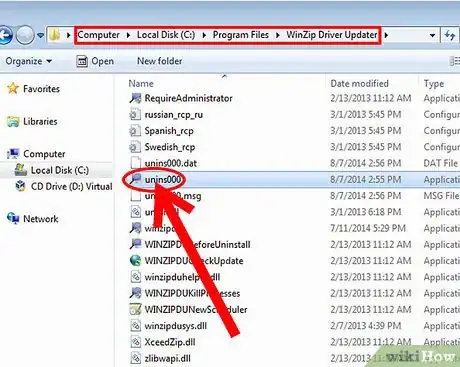Select Favorites in the navigation pane
Screen dimensions: 460x367
pyautogui.click(x=41, y=89)
